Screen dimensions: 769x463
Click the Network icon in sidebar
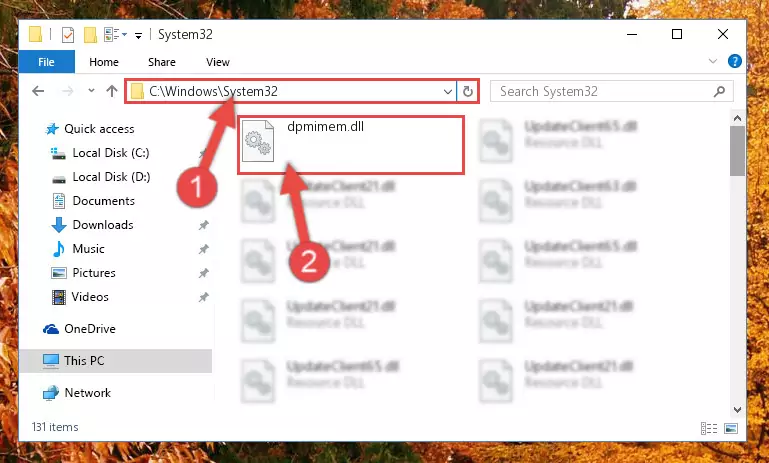point(51,393)
